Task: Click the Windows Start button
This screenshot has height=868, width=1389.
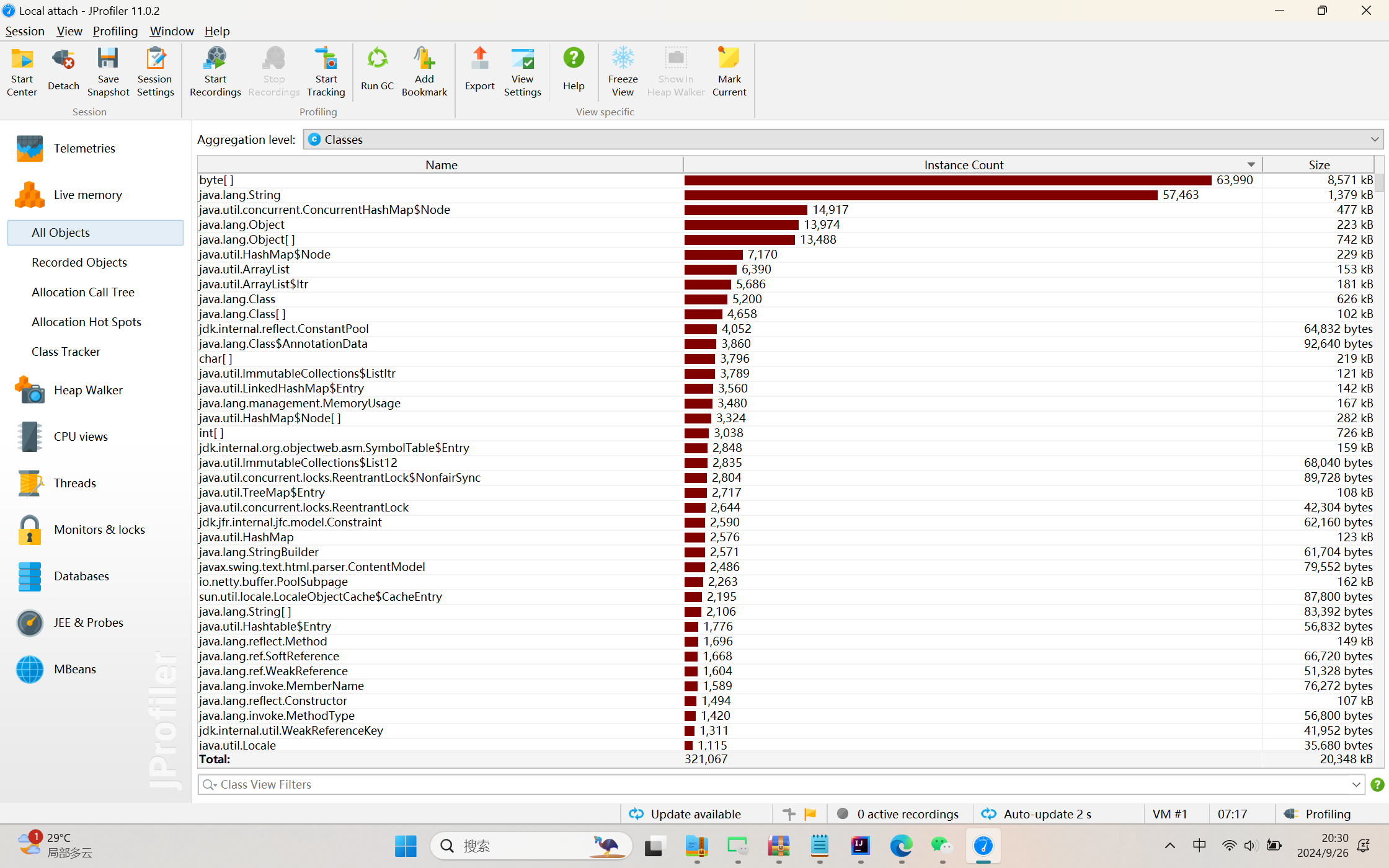Action: click(406, 846)
